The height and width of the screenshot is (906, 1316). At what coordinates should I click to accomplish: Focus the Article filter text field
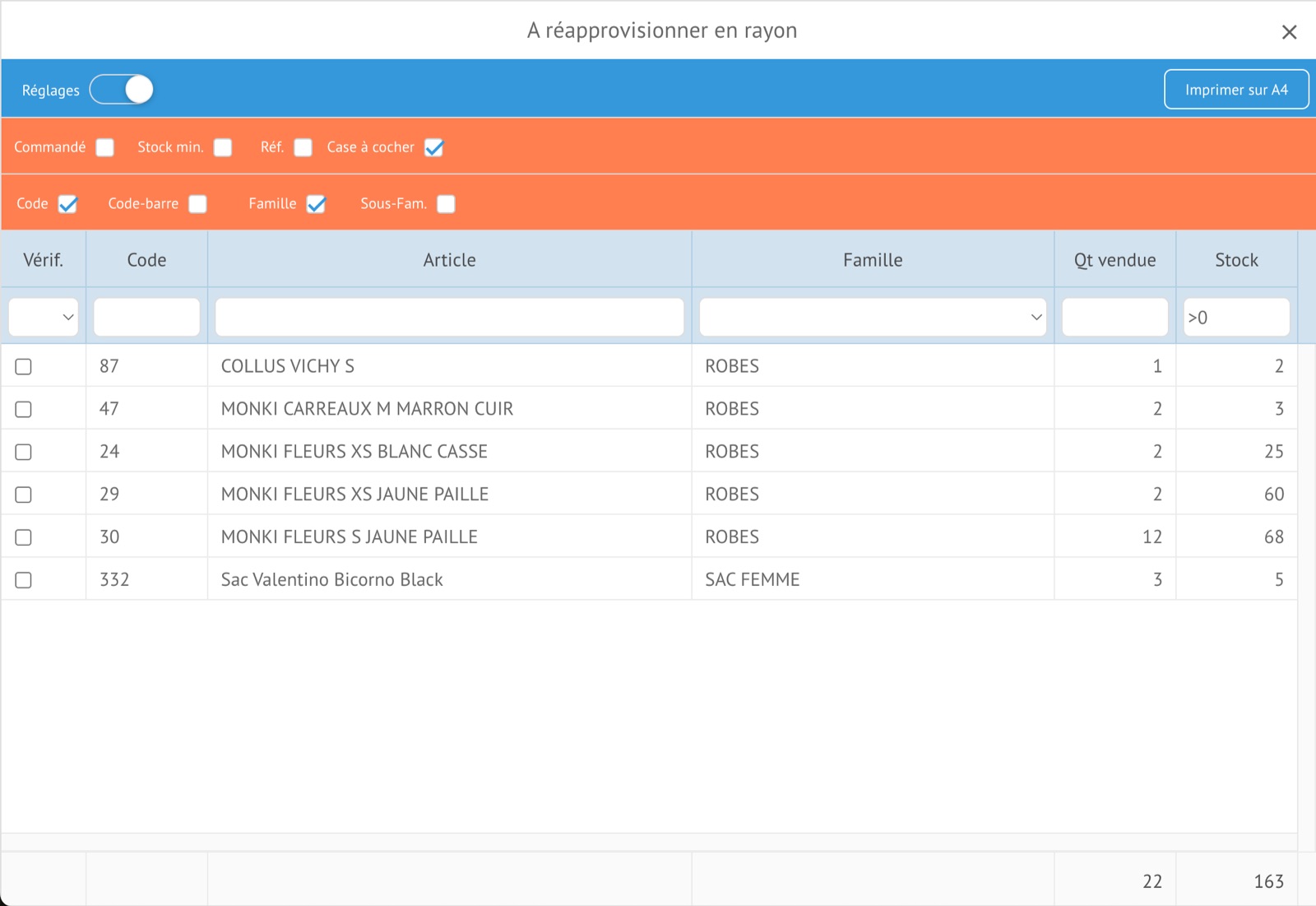[449, 318]
